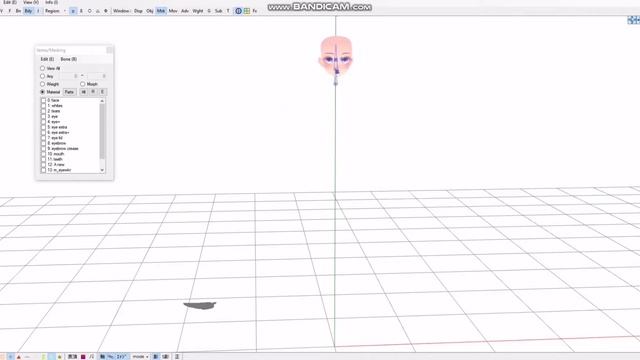The width and height of the screenshot is (640, 360).
Task: Click the Fx effects toolbar icon
Action: (255, 11)
